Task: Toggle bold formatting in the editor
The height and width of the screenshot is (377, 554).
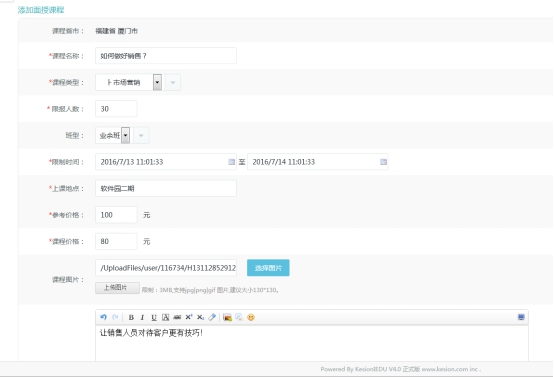Action: pos(131,317)
